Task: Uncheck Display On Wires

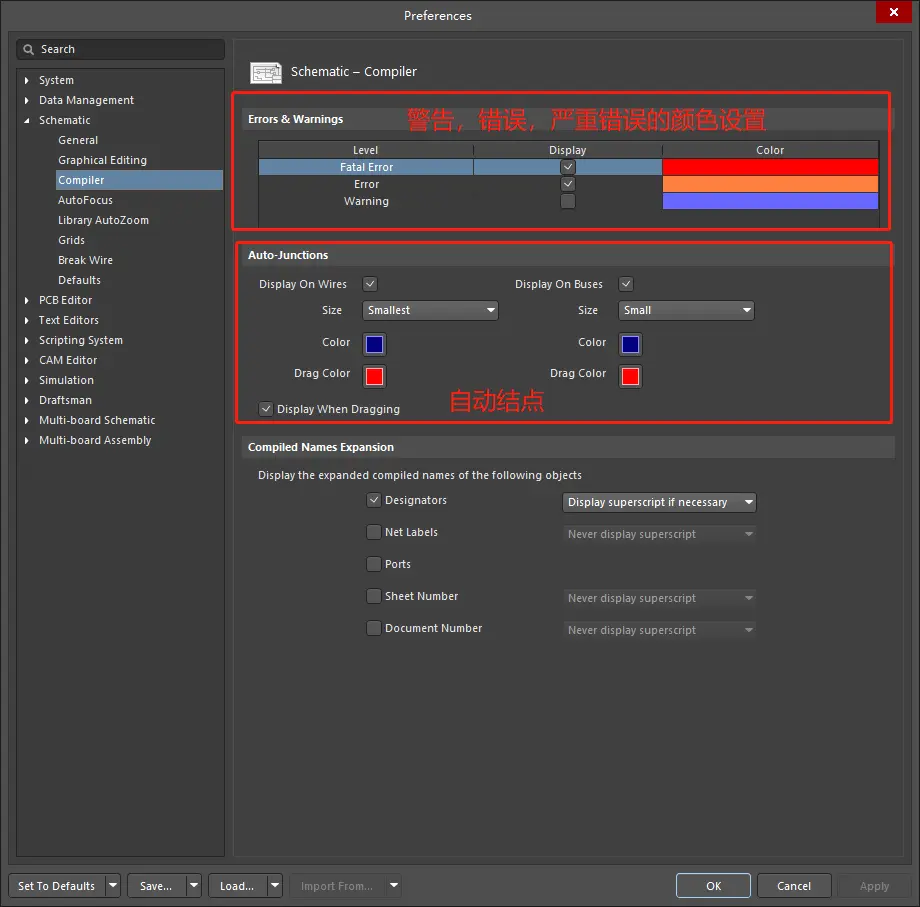Action: 370,284
